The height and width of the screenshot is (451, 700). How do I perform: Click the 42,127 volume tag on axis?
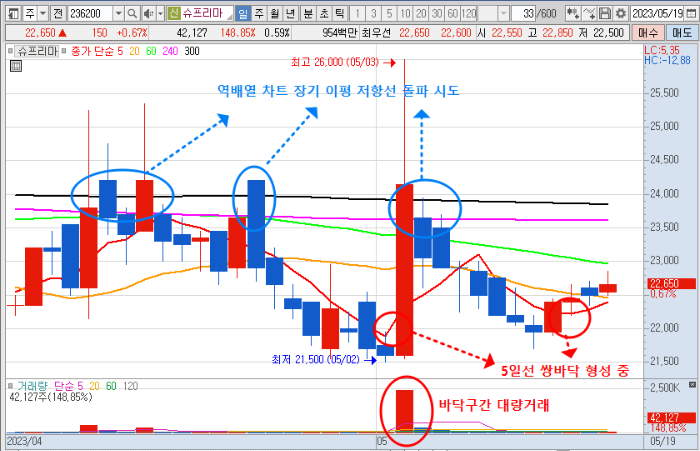(671, 418)
